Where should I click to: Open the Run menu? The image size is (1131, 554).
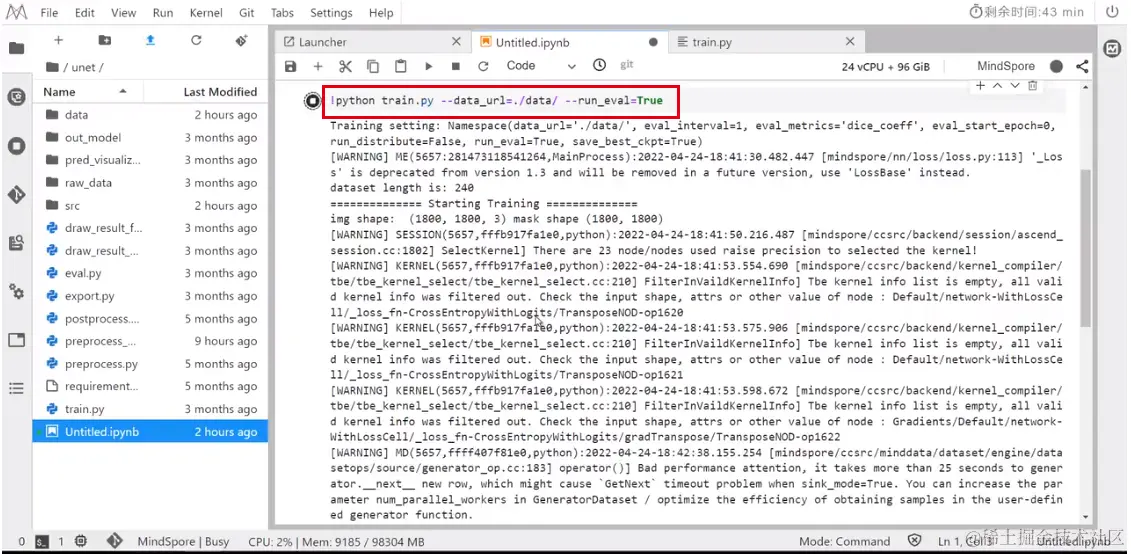tap(163, 13)
